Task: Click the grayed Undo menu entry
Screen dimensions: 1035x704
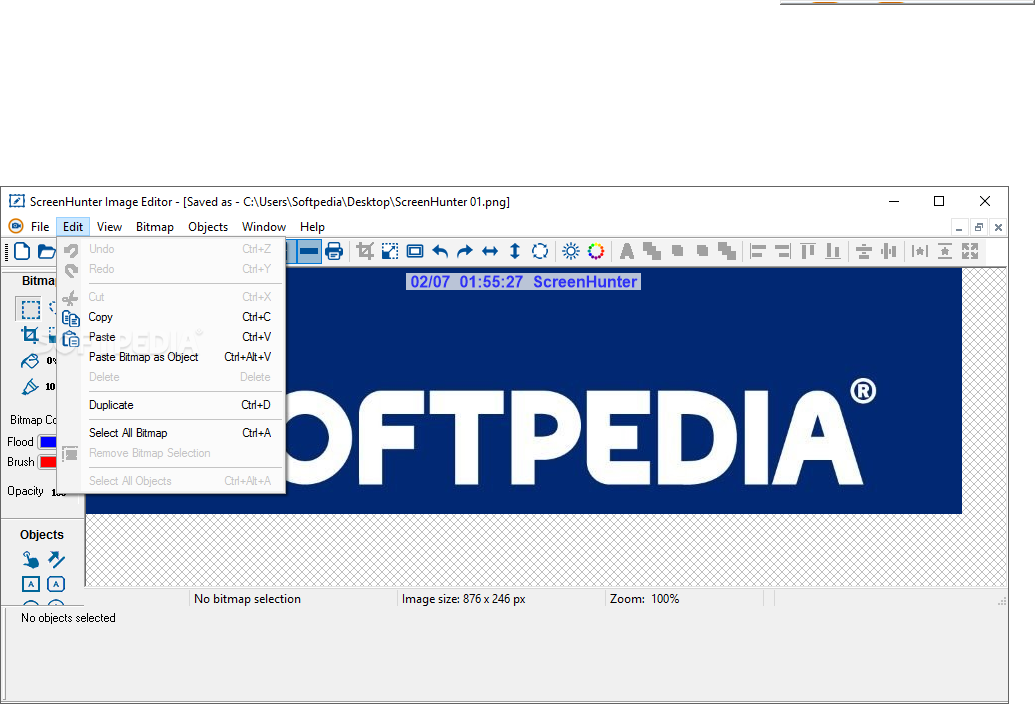Action: click(x=172, y=249)
